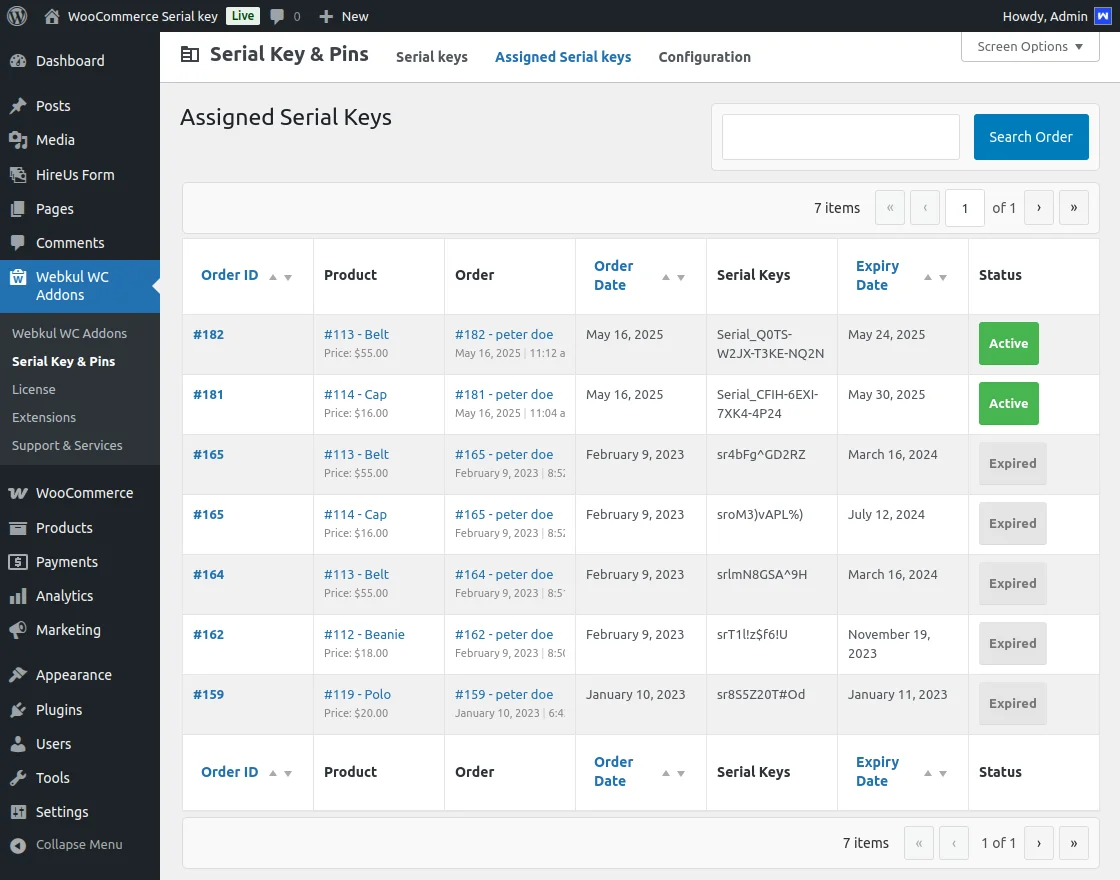Click the search order text field
This screenshot has height=880, width=1120.
click(x=840, y=137)
